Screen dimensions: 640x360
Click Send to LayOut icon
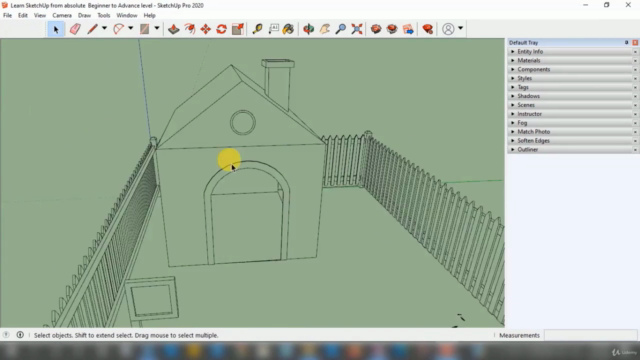(408, 29)
